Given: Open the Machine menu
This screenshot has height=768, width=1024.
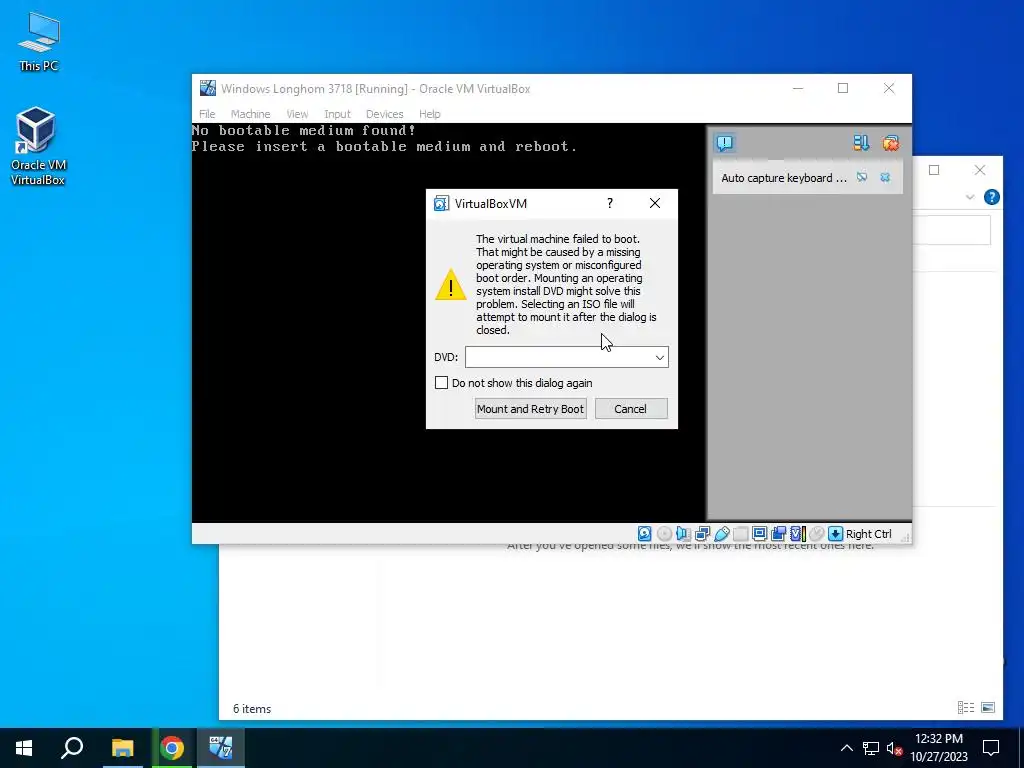Looking at the screenshot, I should pos(250,114).
